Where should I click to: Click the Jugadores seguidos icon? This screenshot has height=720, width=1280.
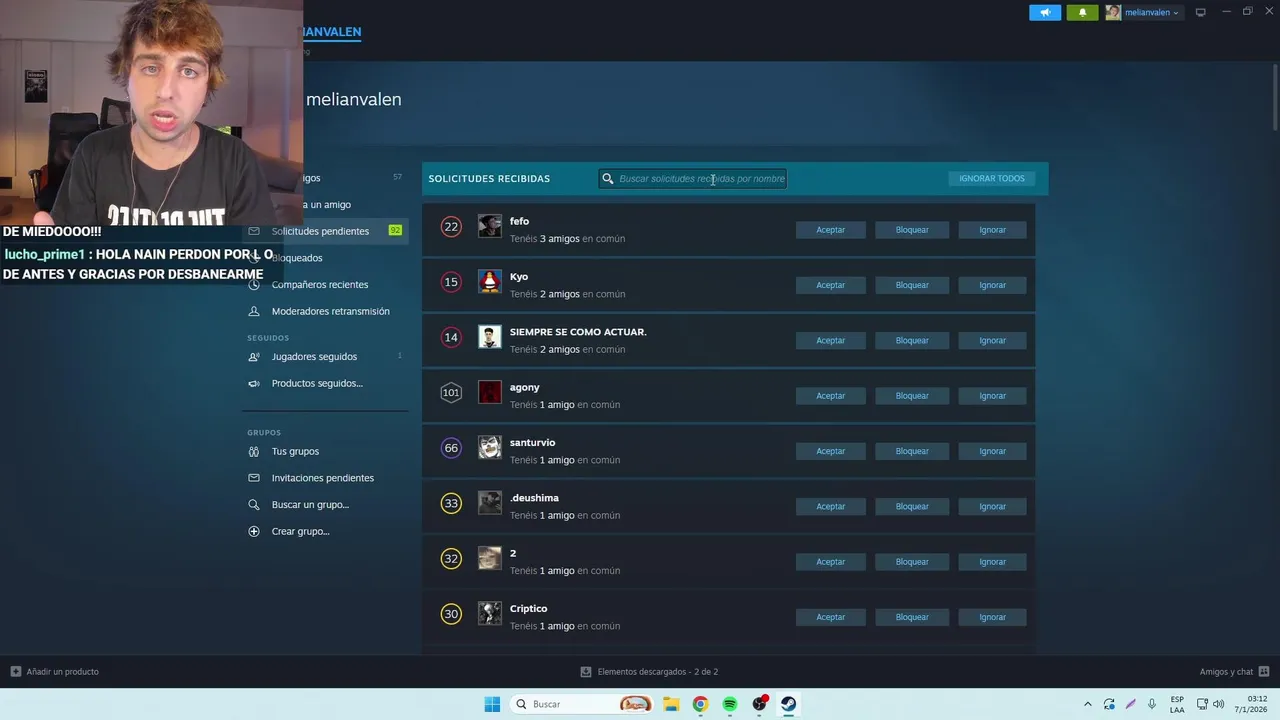[x=254, y=357]
